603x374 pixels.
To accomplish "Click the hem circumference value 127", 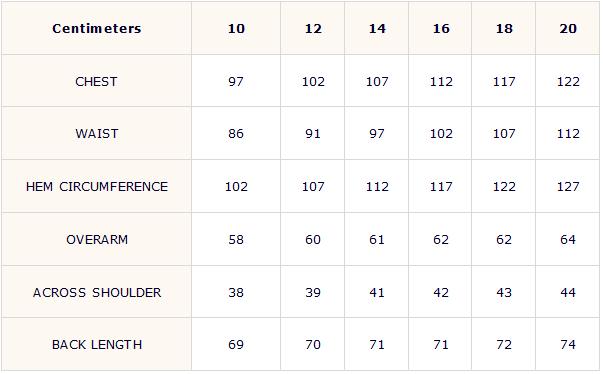I will [568, 186].
